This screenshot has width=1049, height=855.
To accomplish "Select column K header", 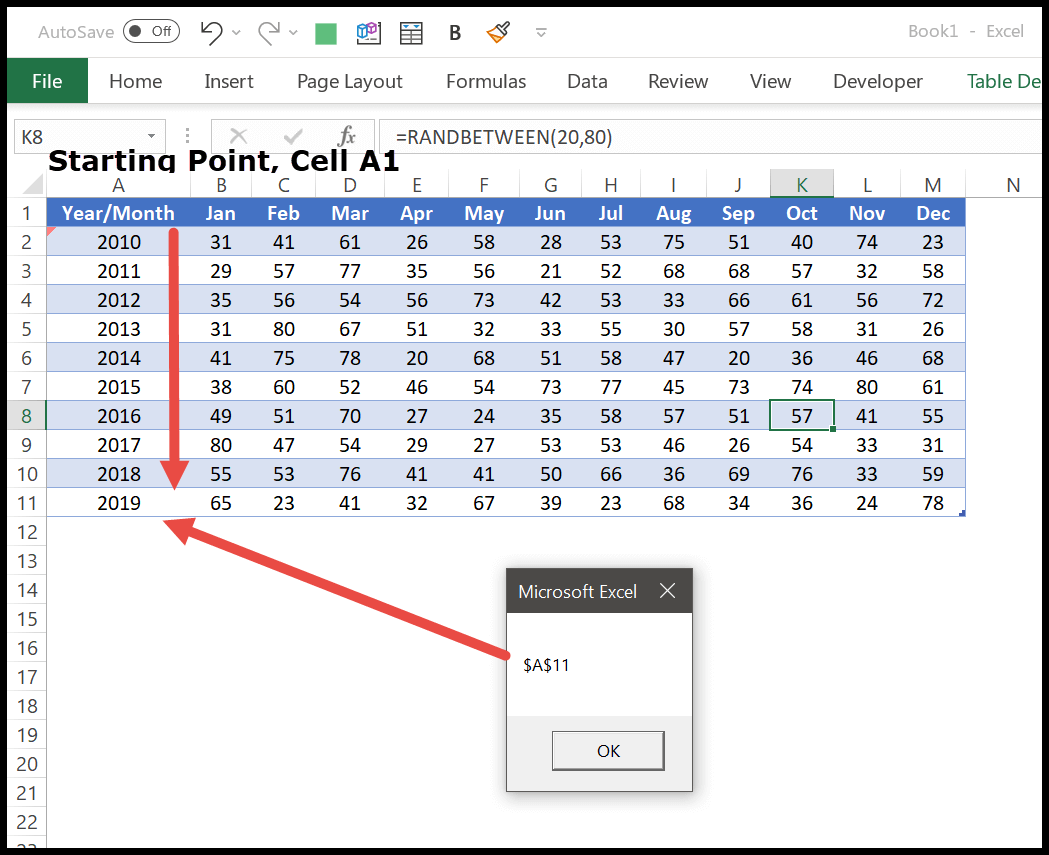I will tap(801, 184).
